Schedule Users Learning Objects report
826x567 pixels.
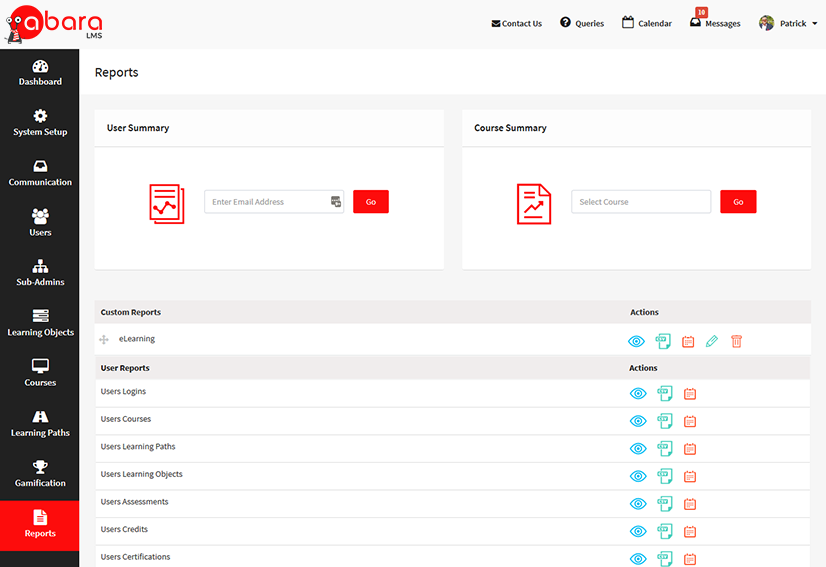pos(690,476)
